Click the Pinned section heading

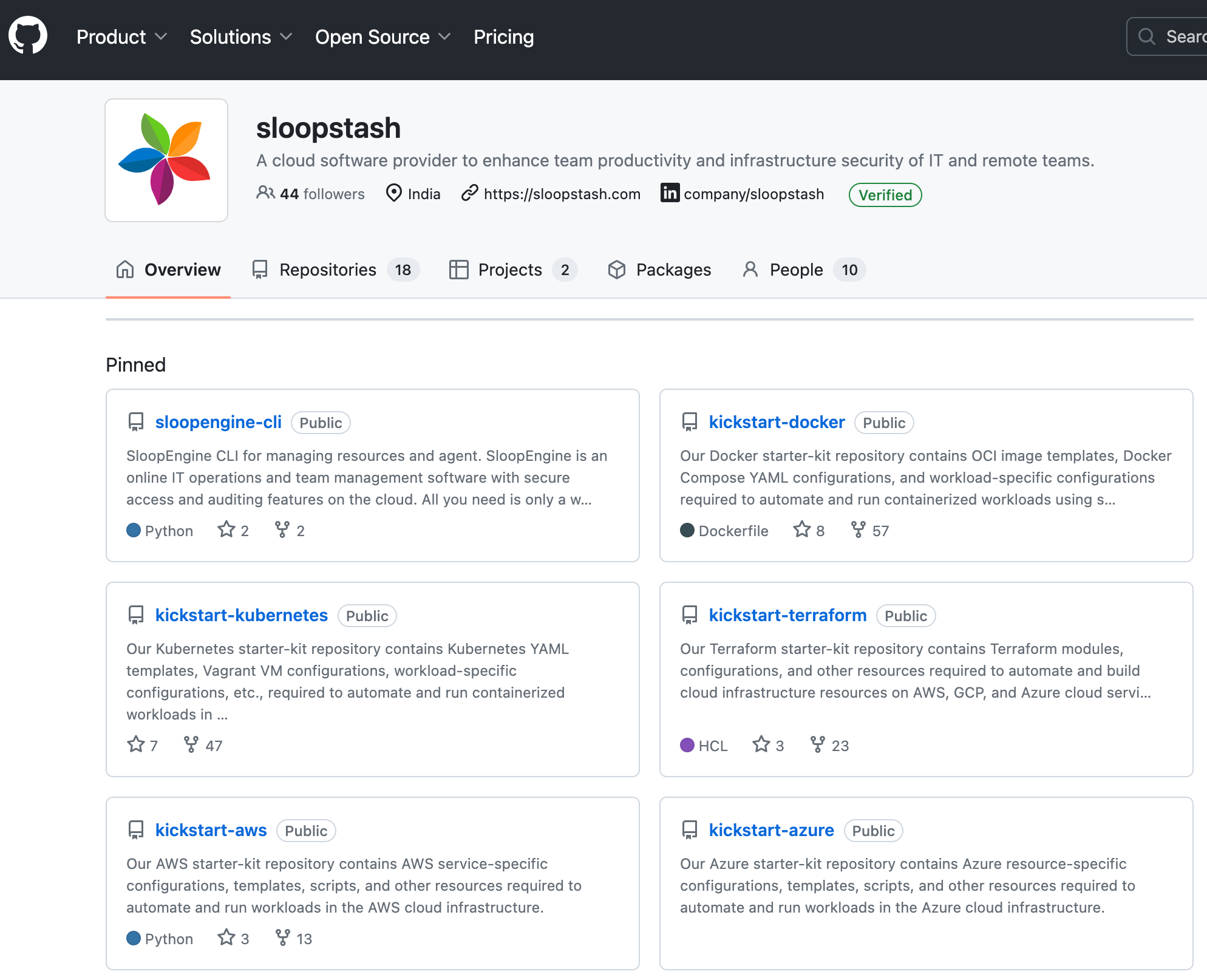click(135, 364)
